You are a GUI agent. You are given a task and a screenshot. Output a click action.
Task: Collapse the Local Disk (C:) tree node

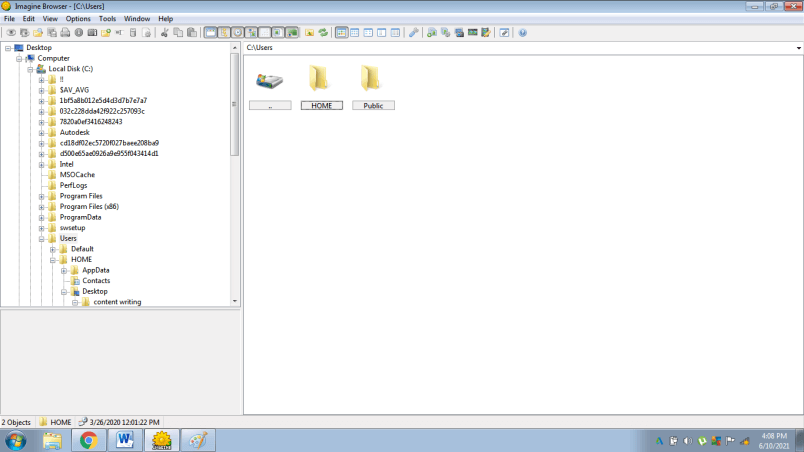30,69
